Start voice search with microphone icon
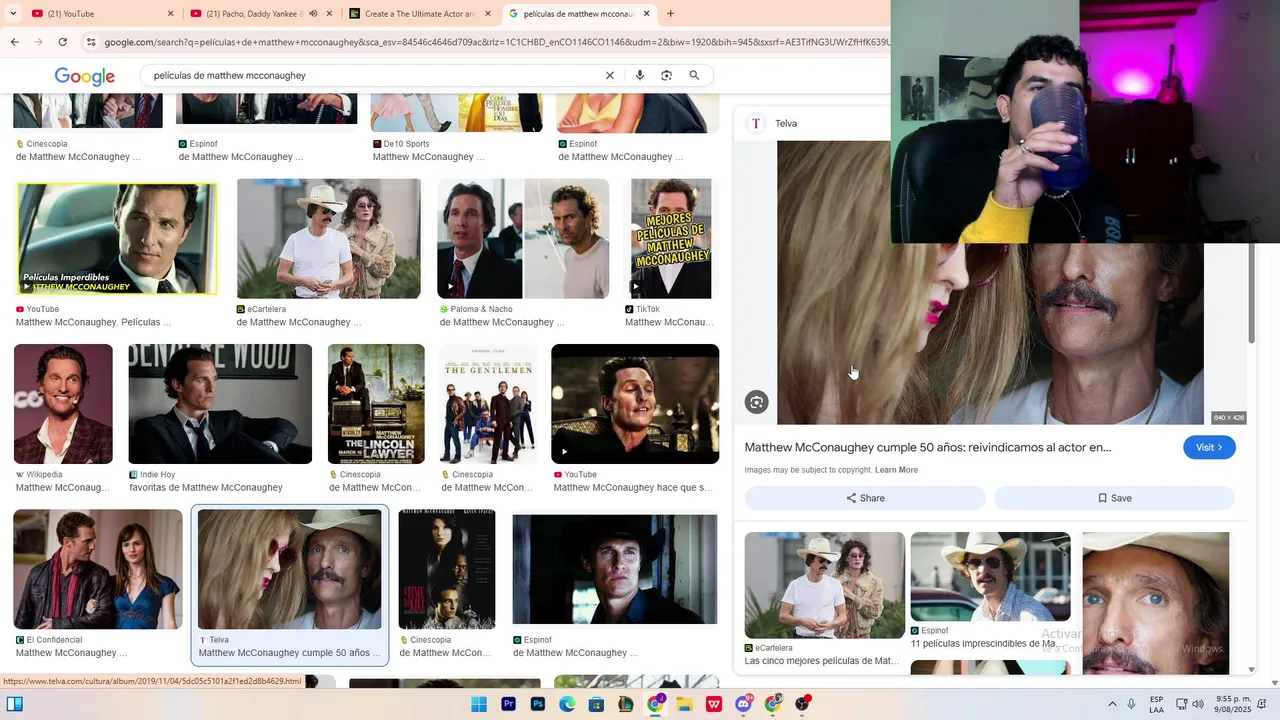Image resolution: width=1280 pixels, height=720 pixels. pos(639,75)
